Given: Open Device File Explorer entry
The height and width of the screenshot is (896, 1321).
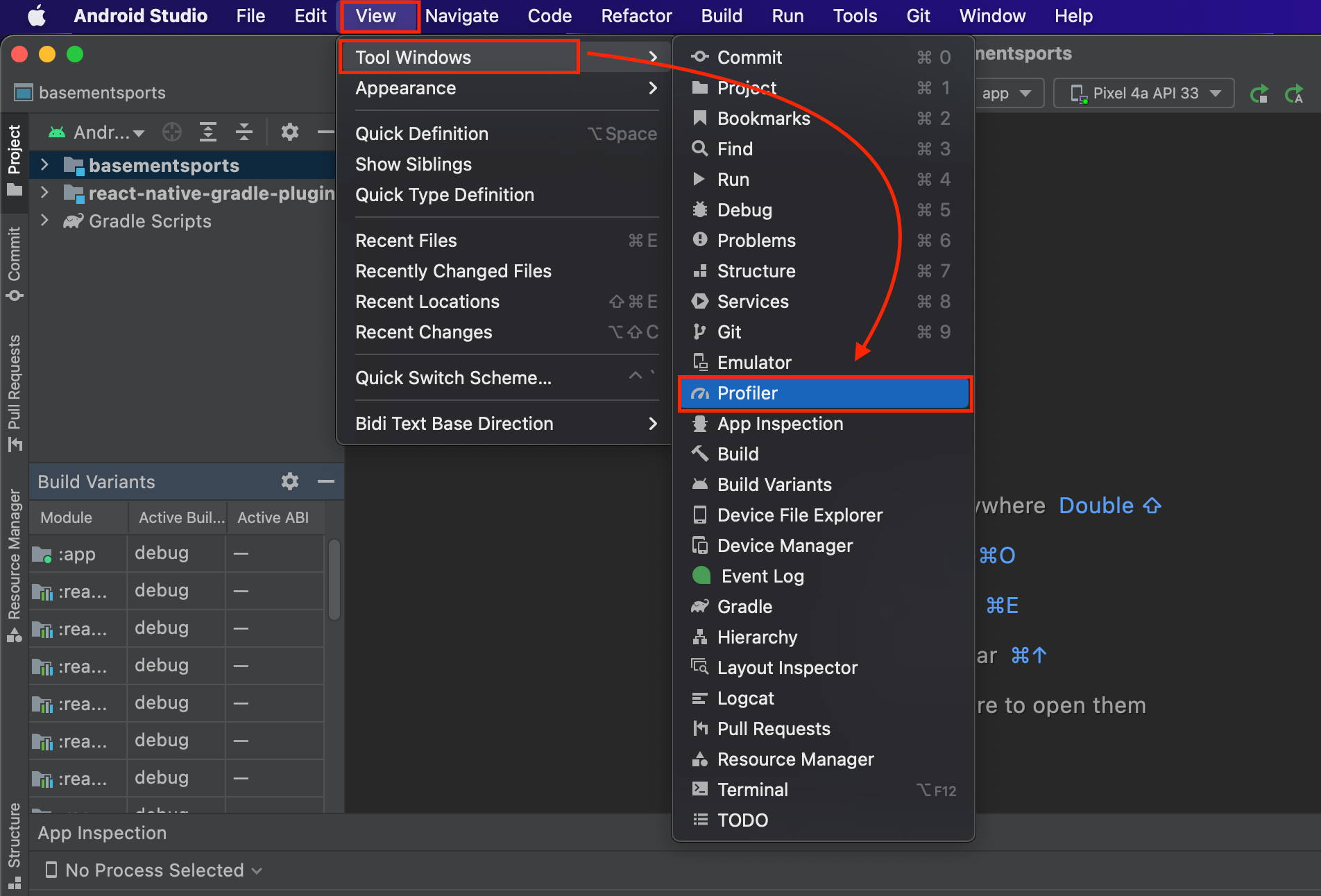Looking at the screenshot, I should click(x=824, y=515).
